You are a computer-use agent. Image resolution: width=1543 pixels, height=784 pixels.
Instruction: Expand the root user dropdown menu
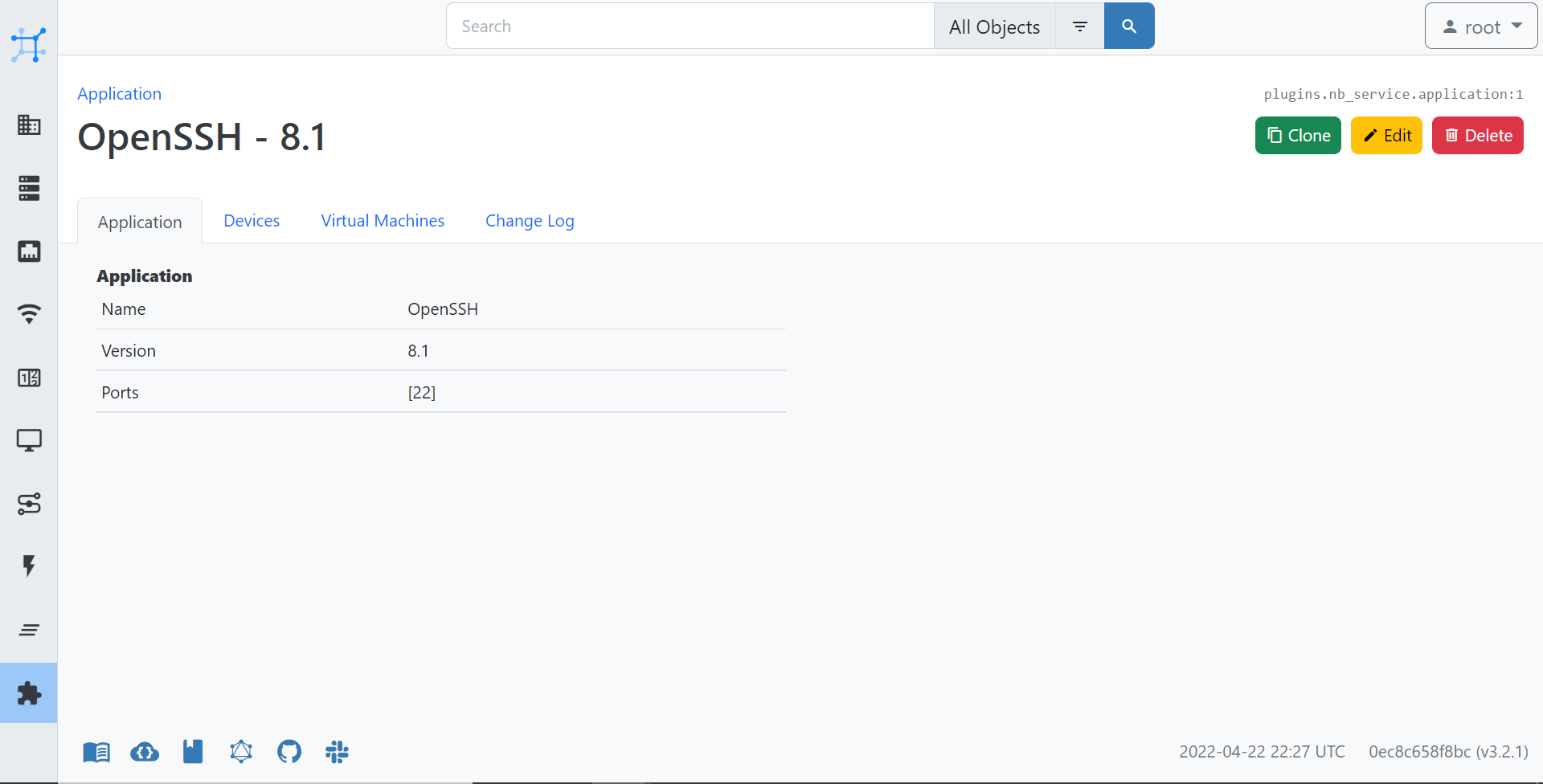coord(1481,26)
